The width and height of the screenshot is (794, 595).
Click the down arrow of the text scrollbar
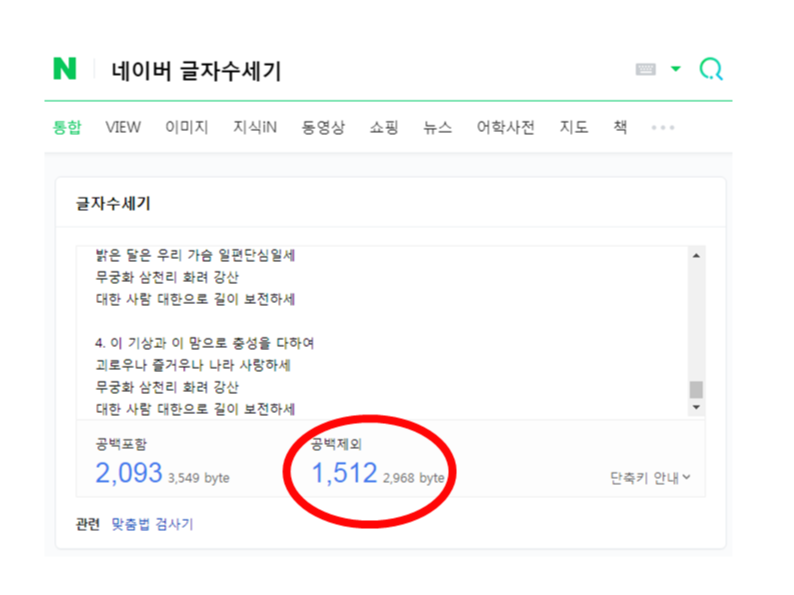coord(696,408)
